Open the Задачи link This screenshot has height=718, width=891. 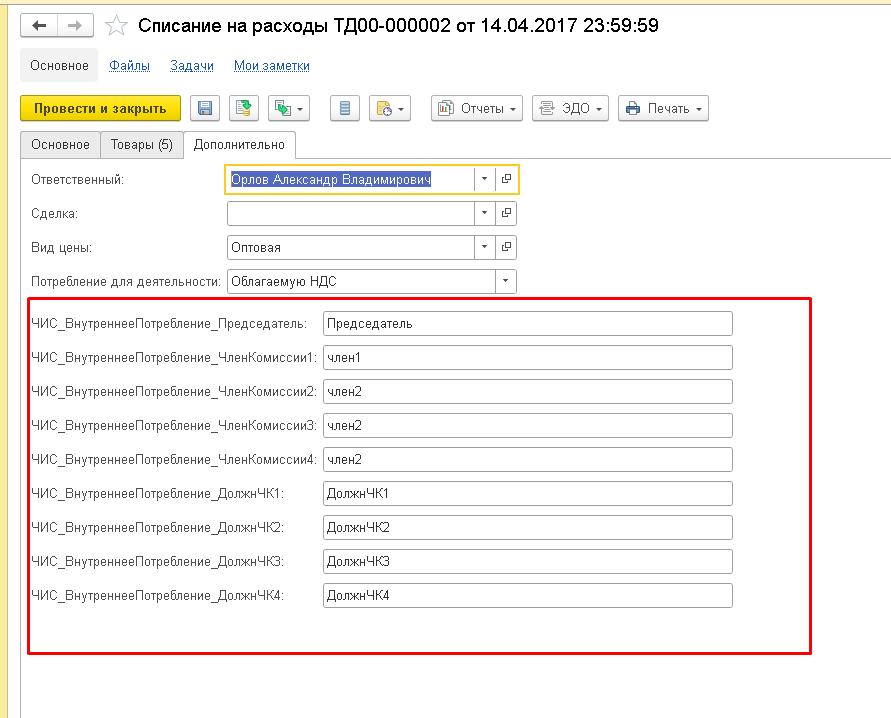coord(192,65)
